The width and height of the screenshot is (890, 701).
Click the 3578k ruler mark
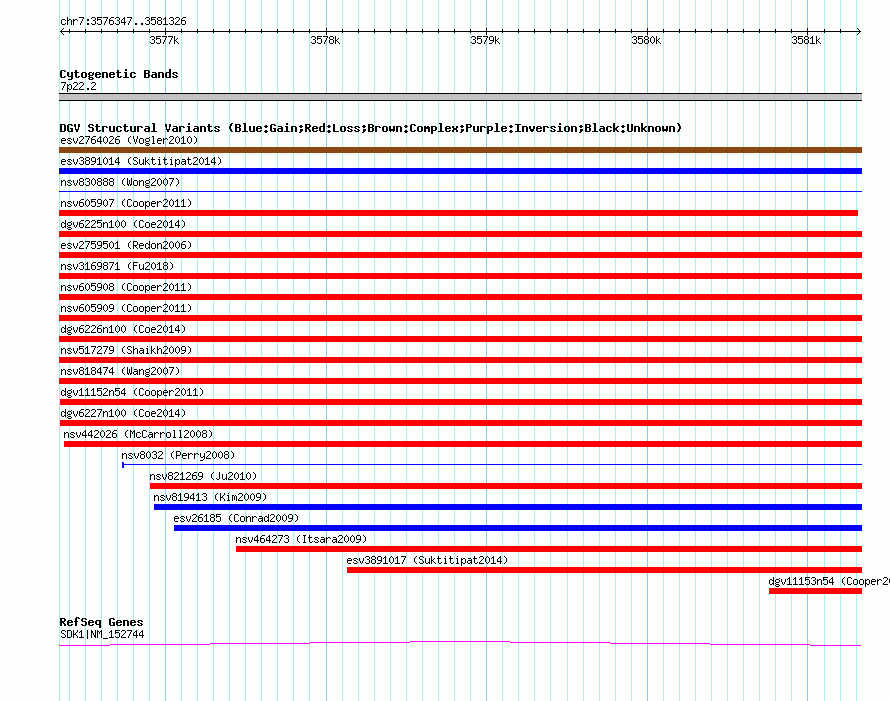325,40
